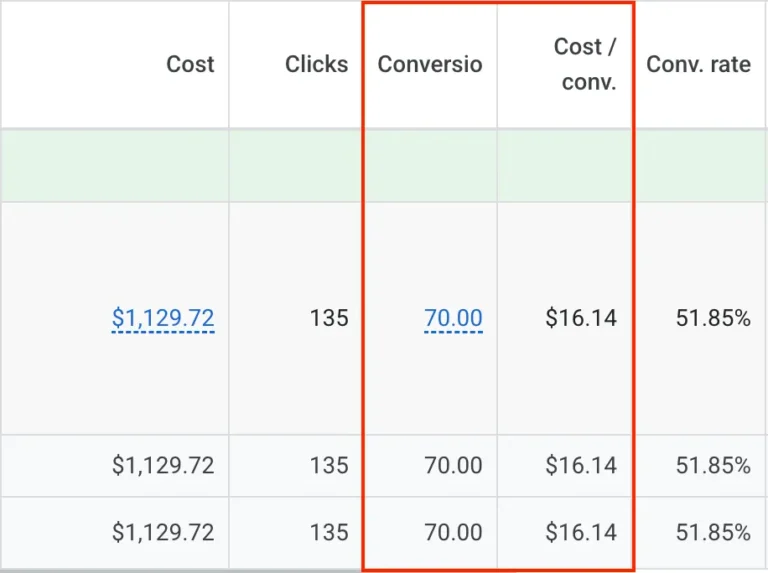The image size is (768, 573).
Task: Select the 135 clicks cell in first data row
Action: pos(329,318)
